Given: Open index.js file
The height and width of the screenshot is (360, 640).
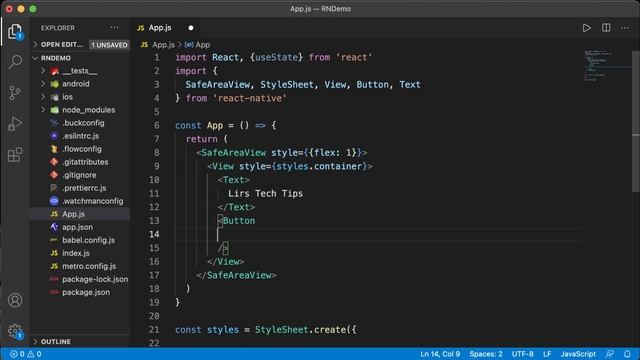Looking at the screenshot, I should click(x=76, y=253).
